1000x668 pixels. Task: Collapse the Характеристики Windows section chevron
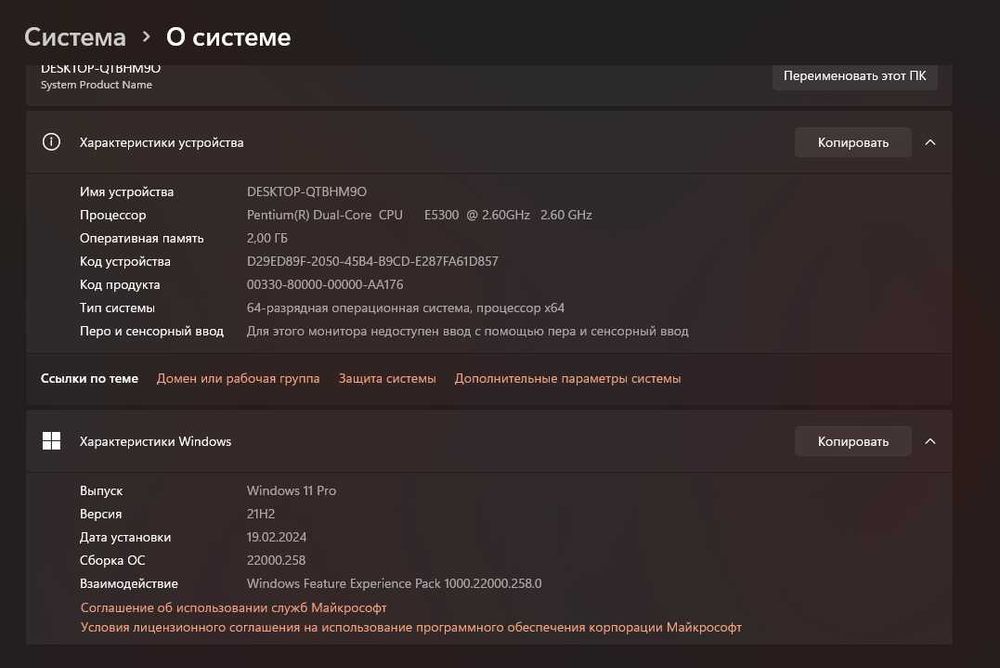930,441
